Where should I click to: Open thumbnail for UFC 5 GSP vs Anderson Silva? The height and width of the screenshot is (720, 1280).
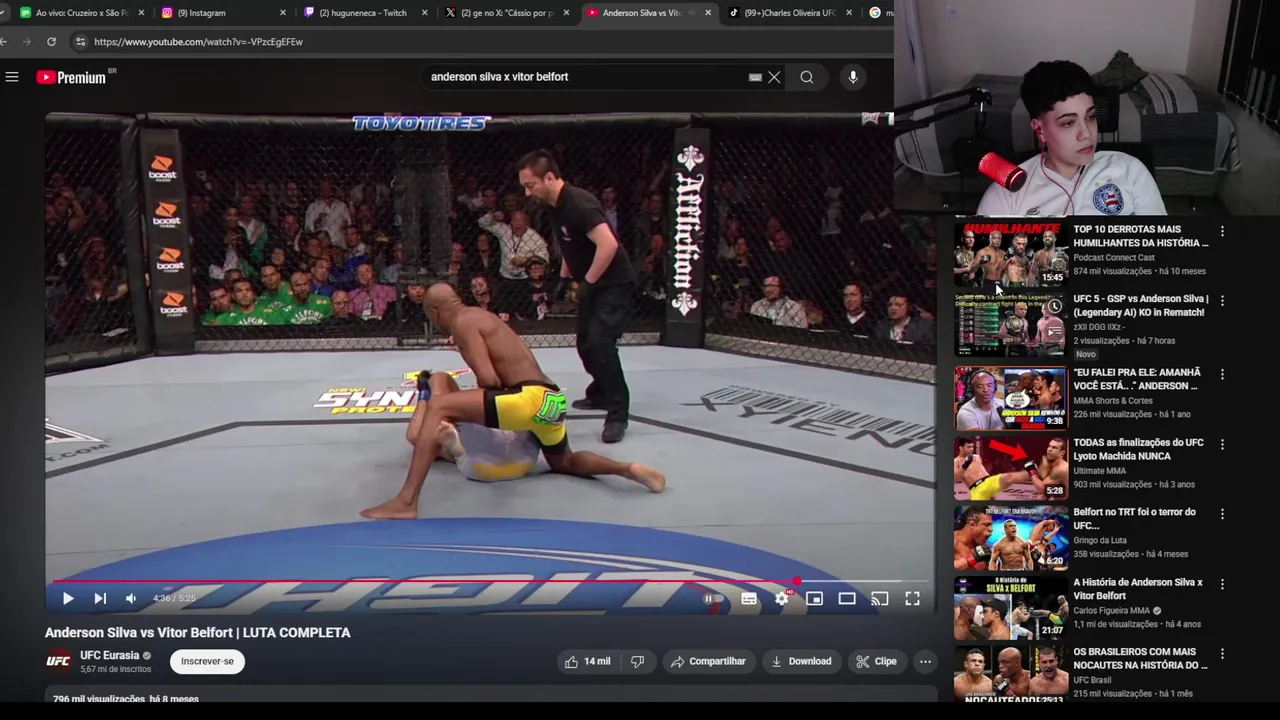pyautogui.click(x=1011, y=324)
